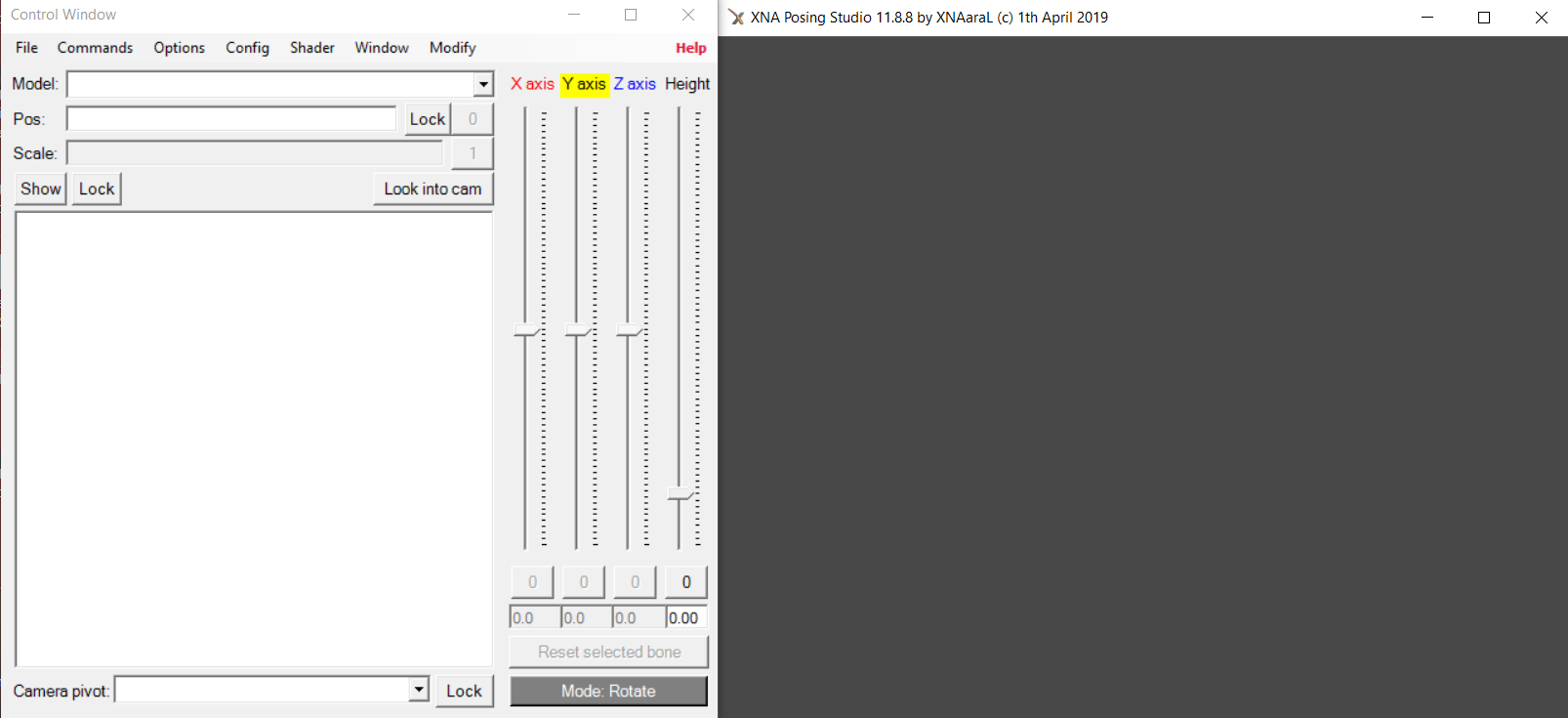The height and width of the screenshot is (718, 1568).
Task: Click the Y axis slider handle
Action: click(578, 332)
